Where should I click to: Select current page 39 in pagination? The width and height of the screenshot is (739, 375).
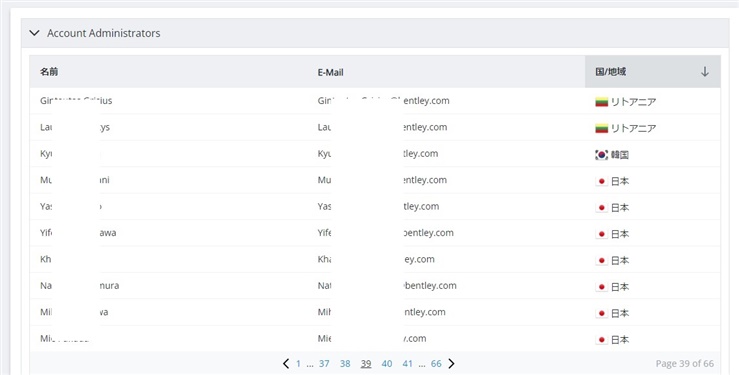point(366,364)
